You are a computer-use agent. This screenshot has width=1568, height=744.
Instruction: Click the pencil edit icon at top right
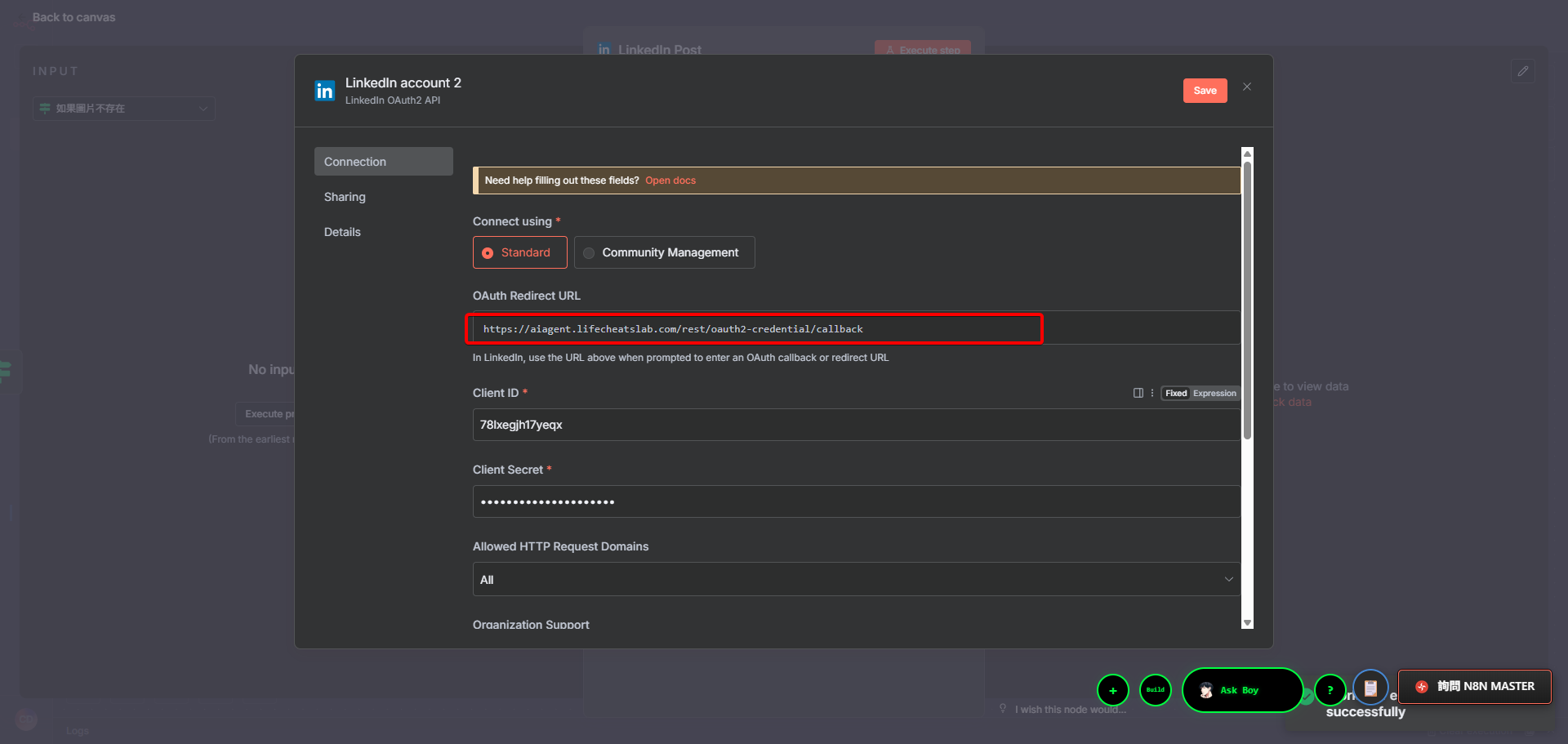(x=1522, y=71)
